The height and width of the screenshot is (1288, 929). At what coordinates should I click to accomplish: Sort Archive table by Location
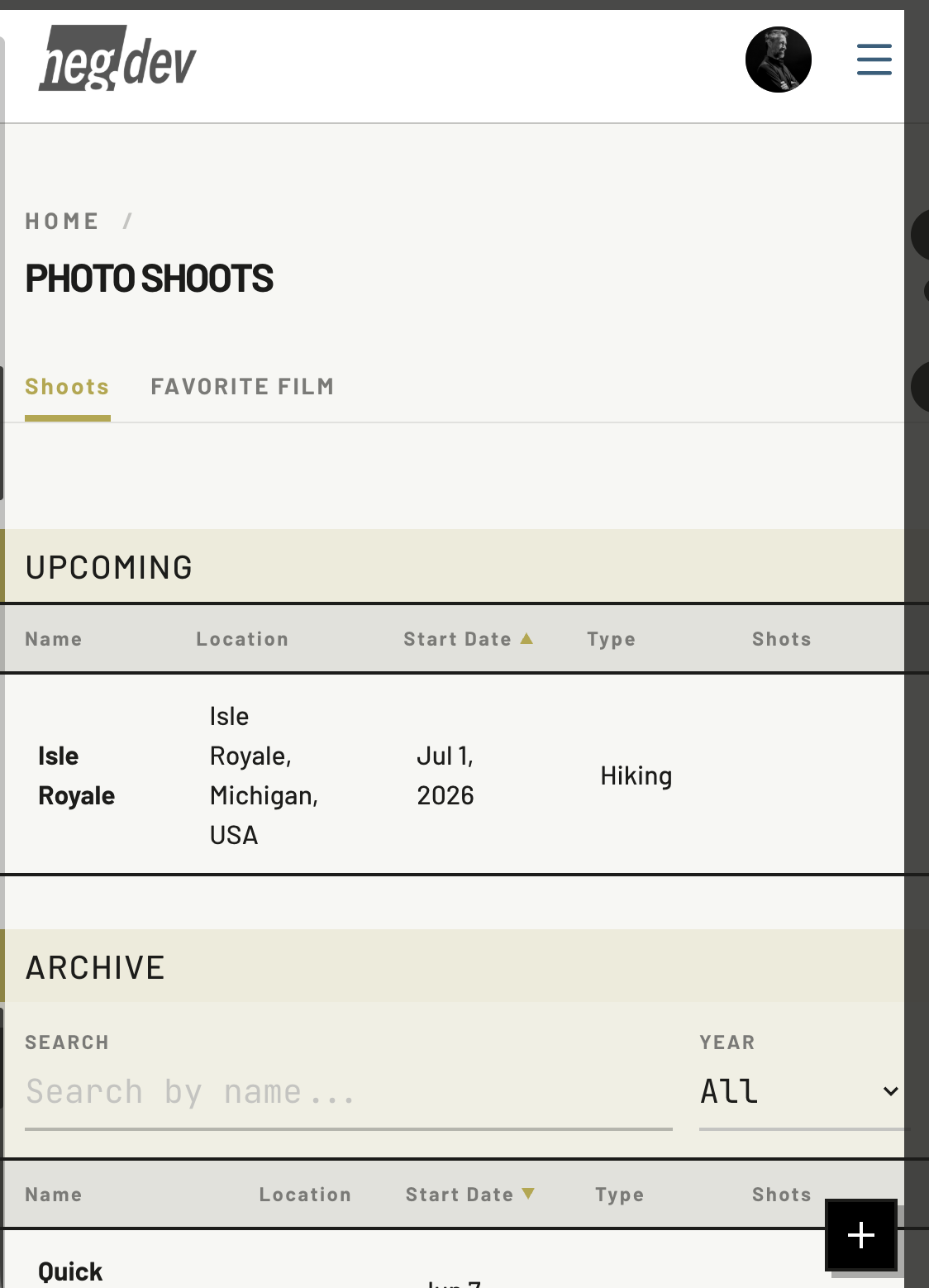tap(306, 1195)
